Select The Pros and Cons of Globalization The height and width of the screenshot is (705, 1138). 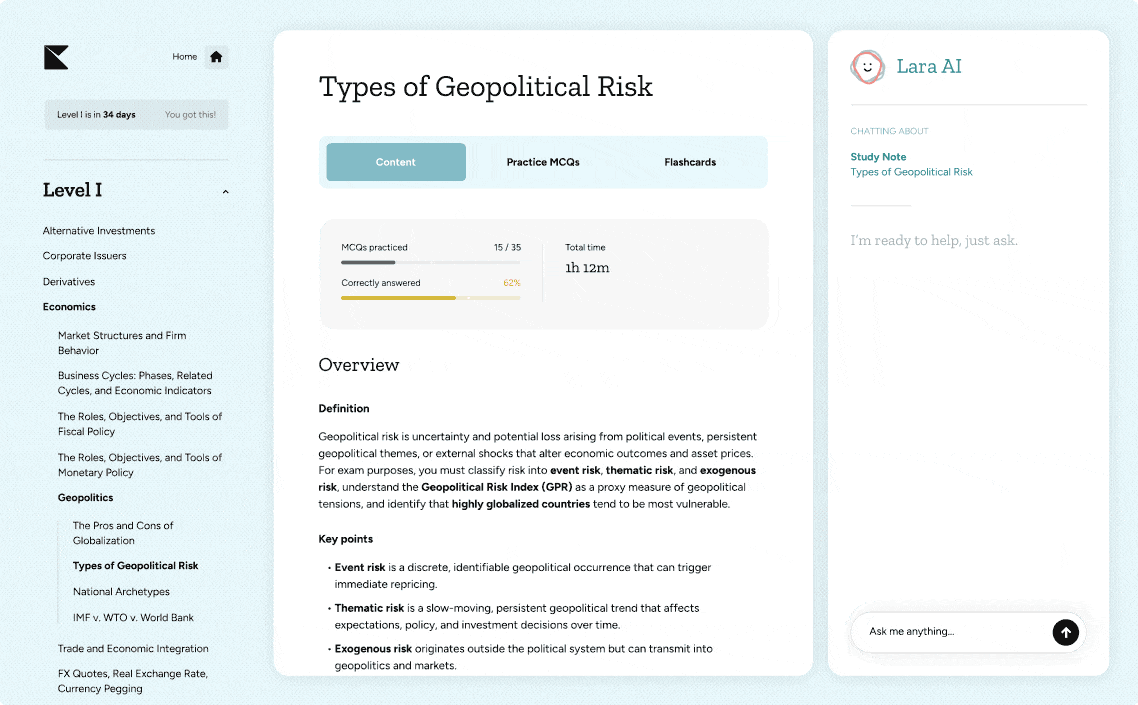click(123, 533)
